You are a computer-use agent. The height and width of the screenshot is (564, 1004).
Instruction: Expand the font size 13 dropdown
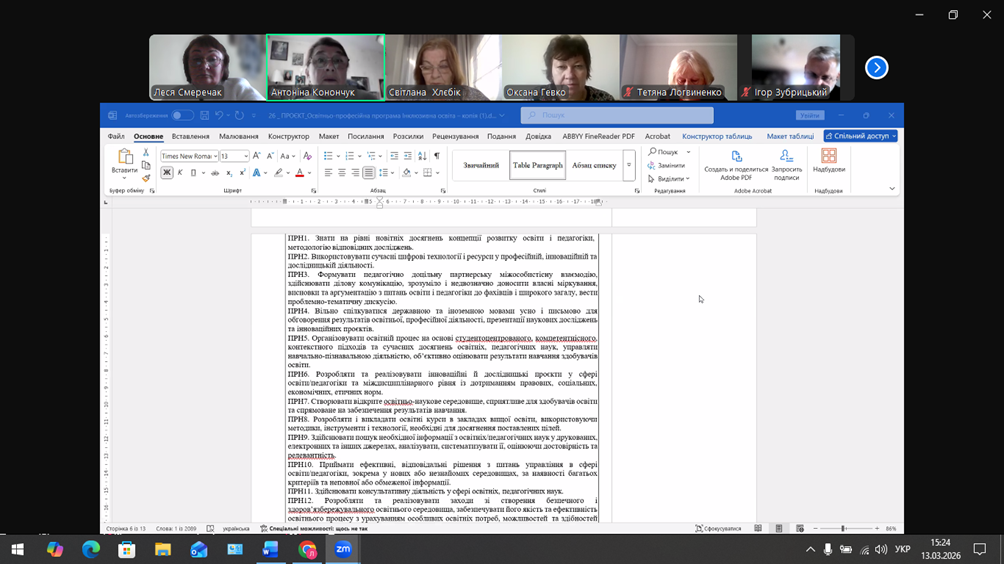point(245,156)
